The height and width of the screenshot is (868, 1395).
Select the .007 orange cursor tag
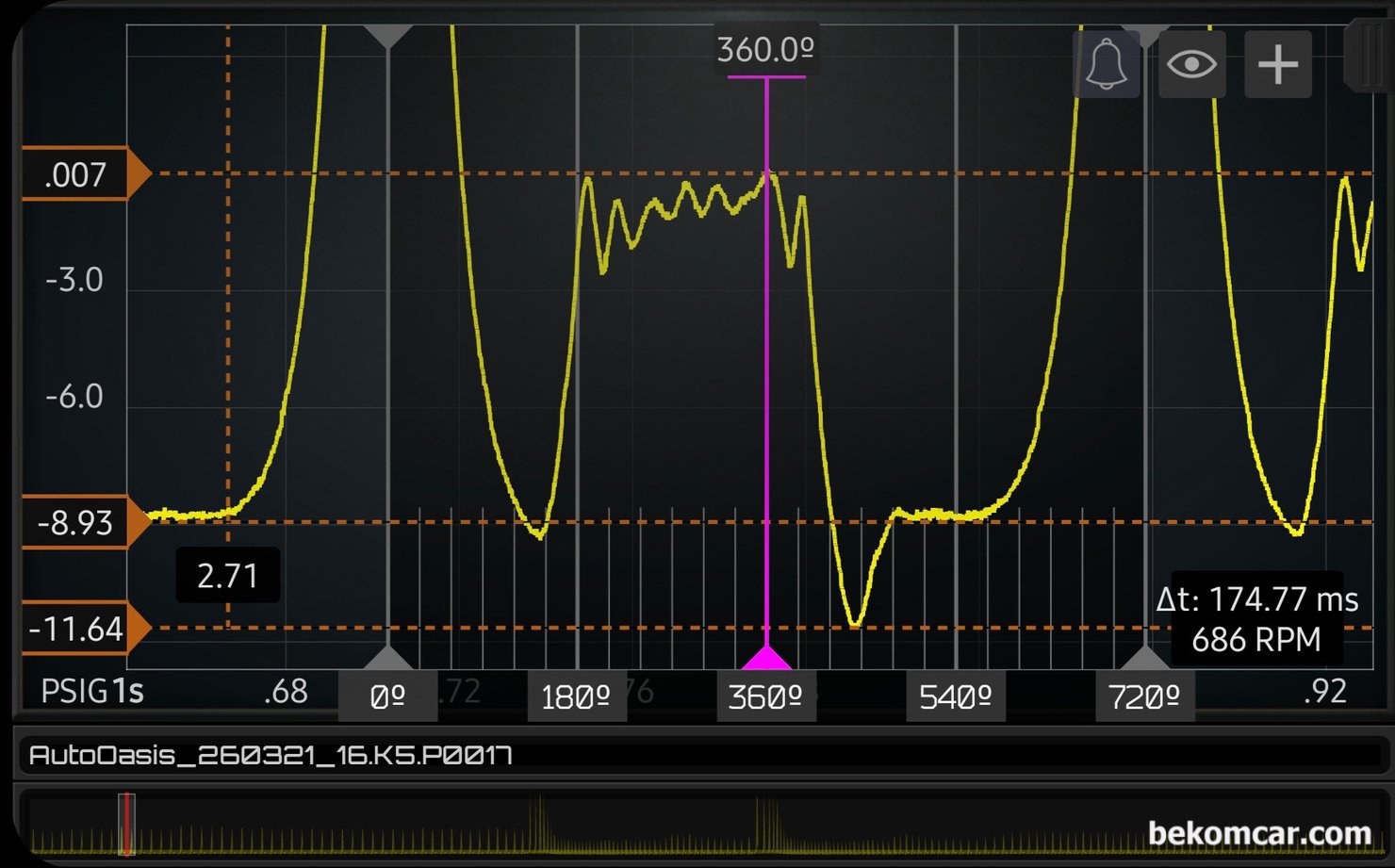(x=77, y=174)
